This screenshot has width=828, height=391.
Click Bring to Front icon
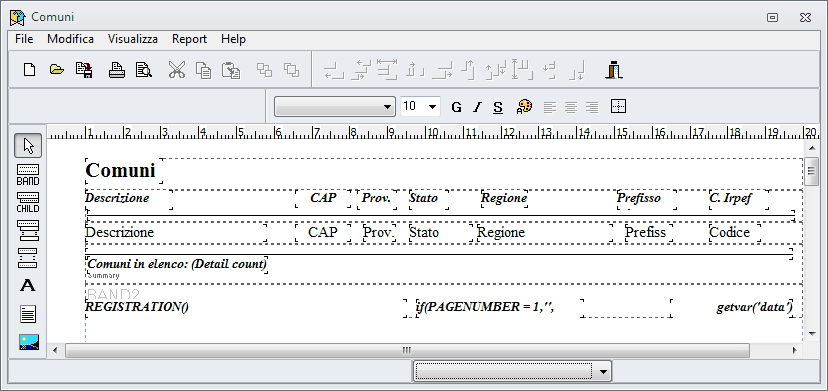click(x=264, y=70)
